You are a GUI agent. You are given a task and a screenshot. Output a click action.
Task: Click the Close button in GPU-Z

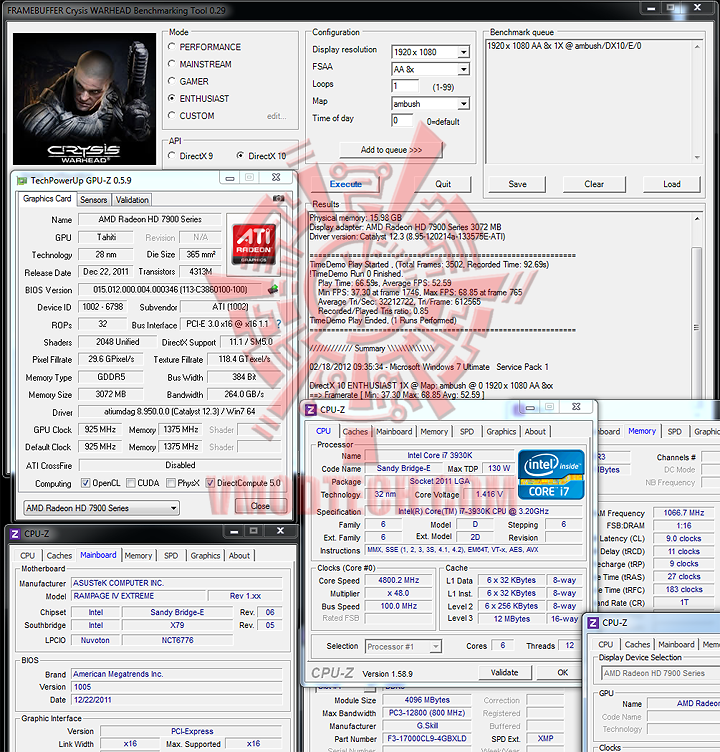260,506
